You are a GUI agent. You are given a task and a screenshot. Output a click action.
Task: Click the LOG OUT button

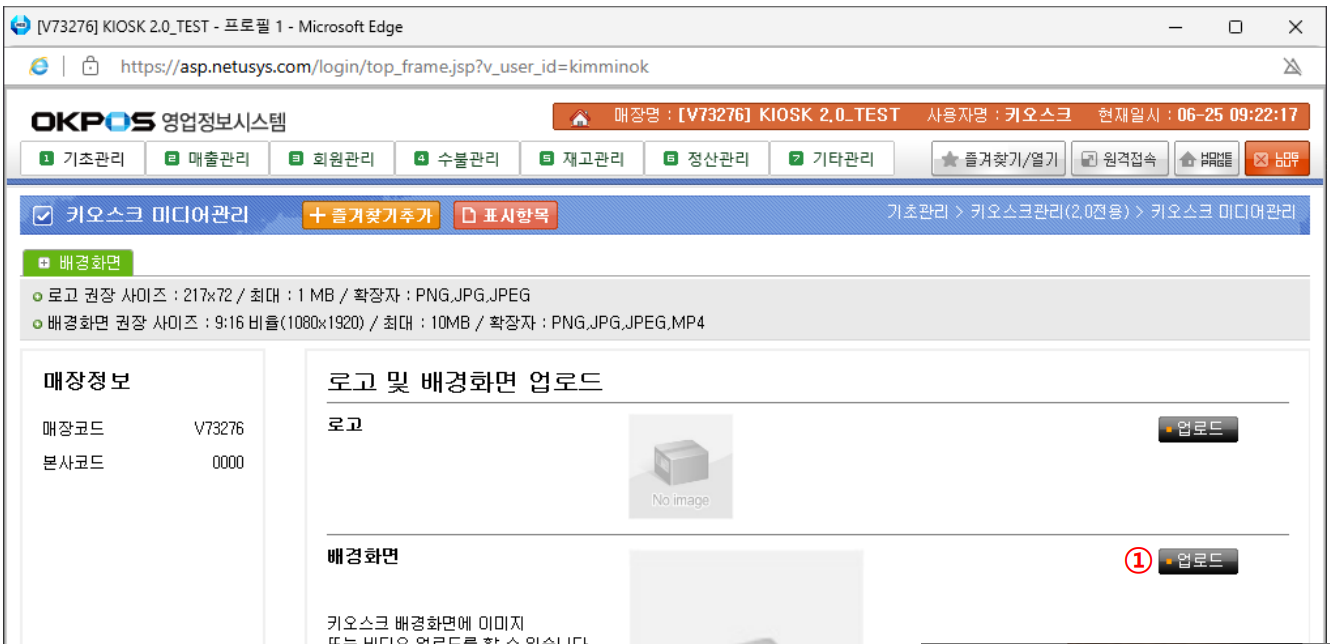pyautogui.click(x=1277, y=159)
